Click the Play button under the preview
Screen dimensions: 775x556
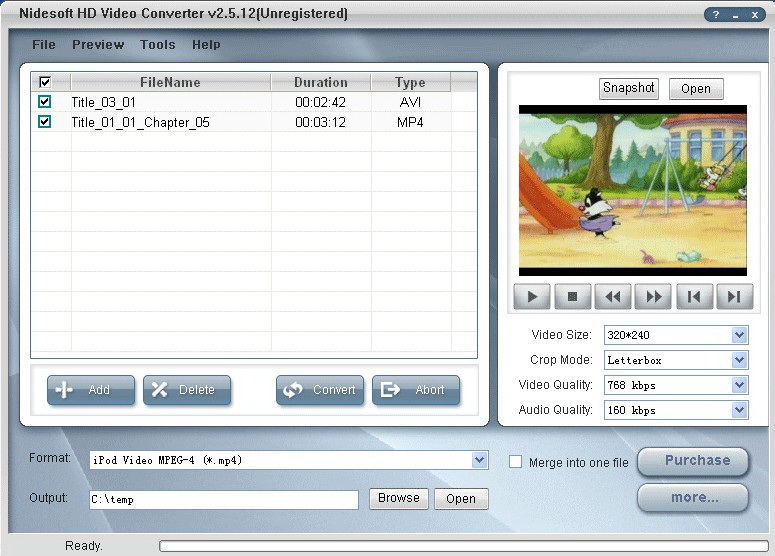(x=532, y=297)
